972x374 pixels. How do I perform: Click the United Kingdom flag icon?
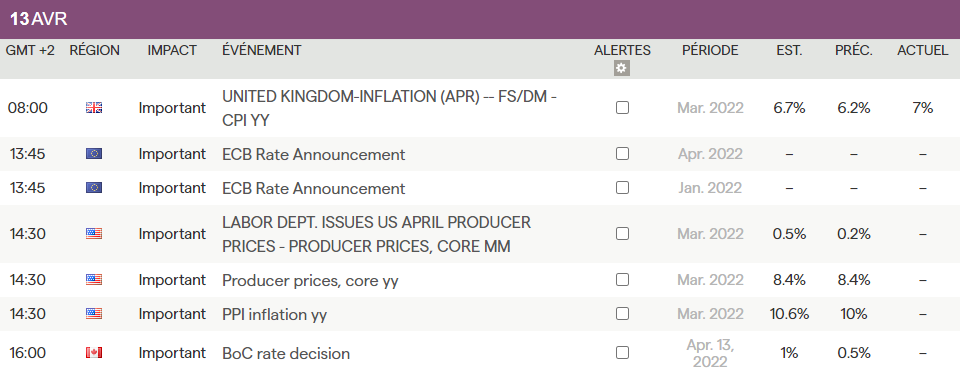(94, 108)
